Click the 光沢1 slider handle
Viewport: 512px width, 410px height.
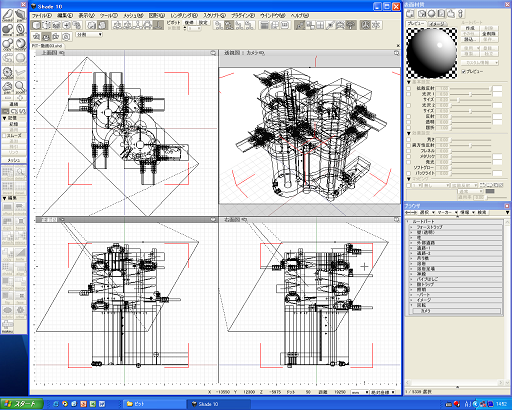[x=471, y=94]
